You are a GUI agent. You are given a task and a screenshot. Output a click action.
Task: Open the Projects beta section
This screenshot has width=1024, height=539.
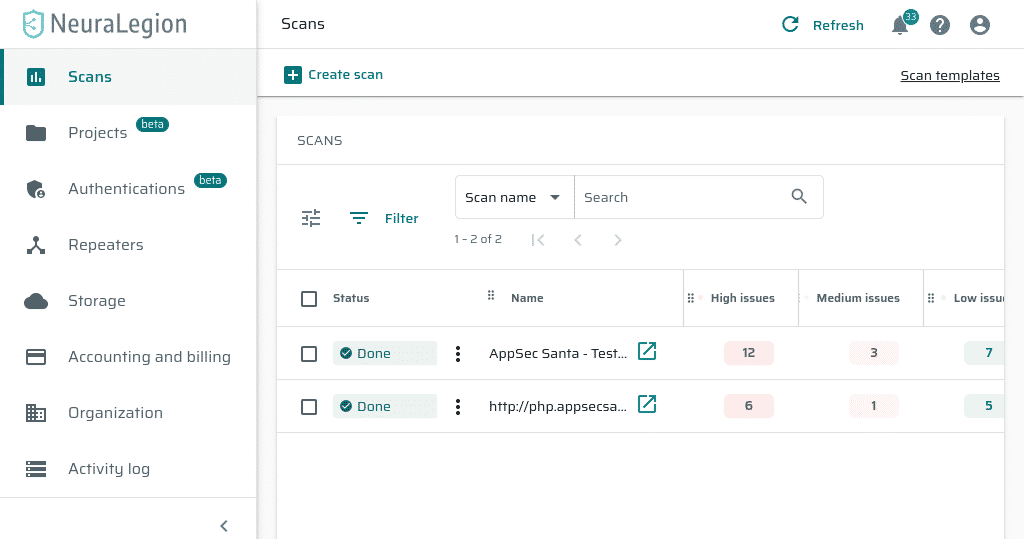click(129, 133)
